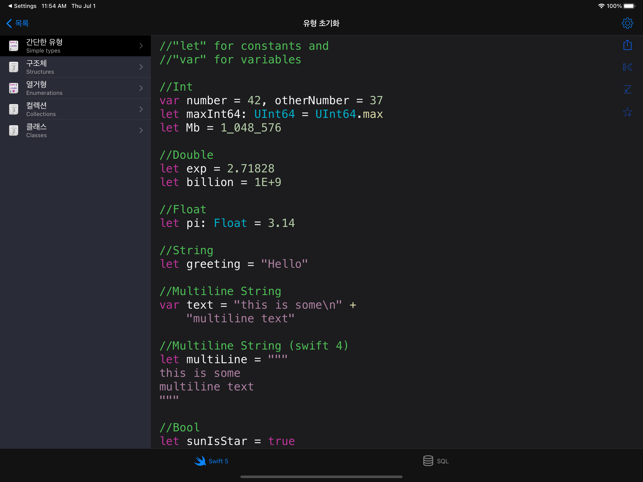Click the 'let billion = 1E+9' line
This screenshot has width=643, height=482.
click(x=221, y=182)
